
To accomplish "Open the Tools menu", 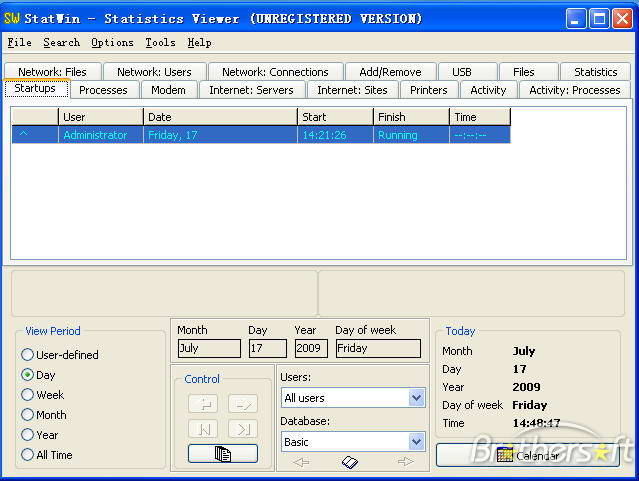I will [160, 43].
